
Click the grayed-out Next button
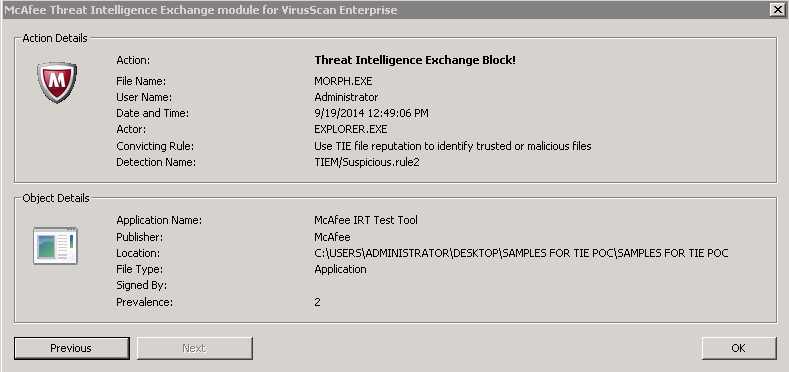coord(195,348)
